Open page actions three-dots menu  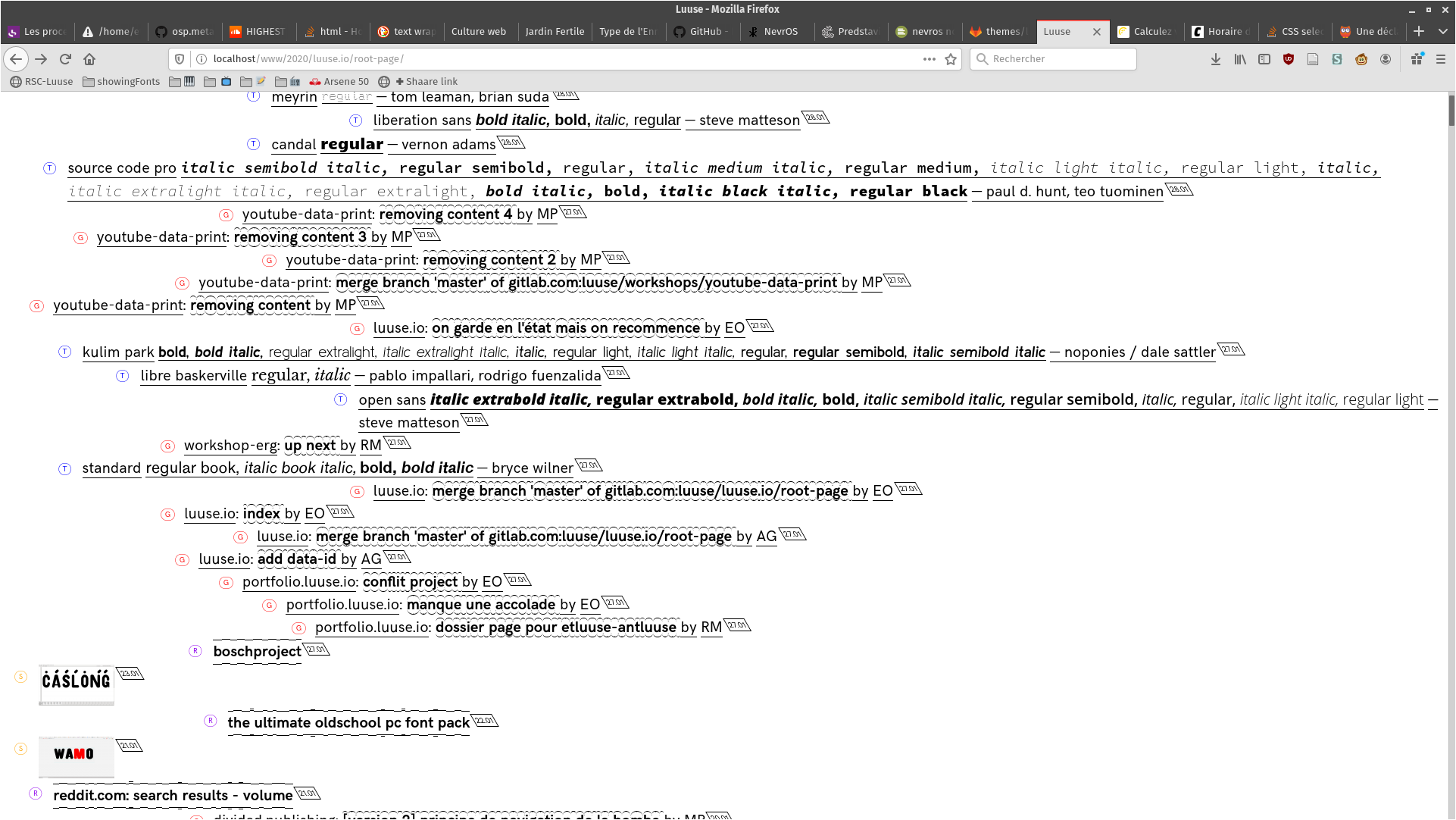(x=929, y=59)
